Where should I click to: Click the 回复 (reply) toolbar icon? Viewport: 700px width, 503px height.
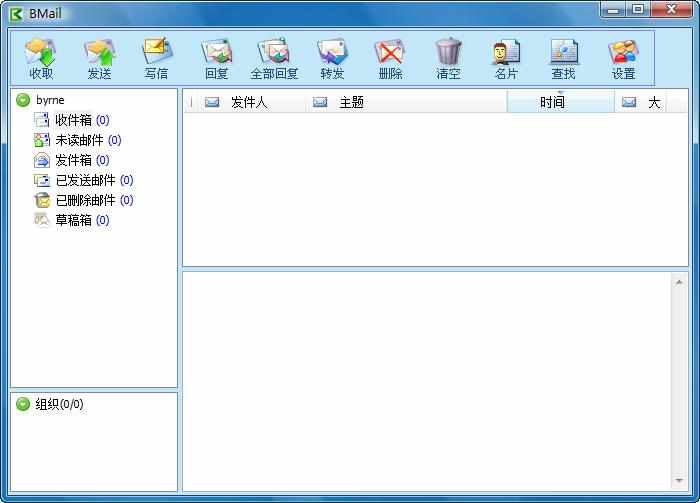tap(217, 58)
